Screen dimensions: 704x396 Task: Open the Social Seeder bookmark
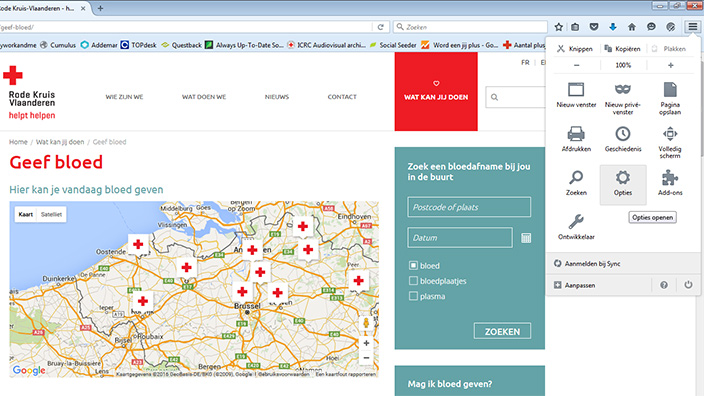(393, 45)
